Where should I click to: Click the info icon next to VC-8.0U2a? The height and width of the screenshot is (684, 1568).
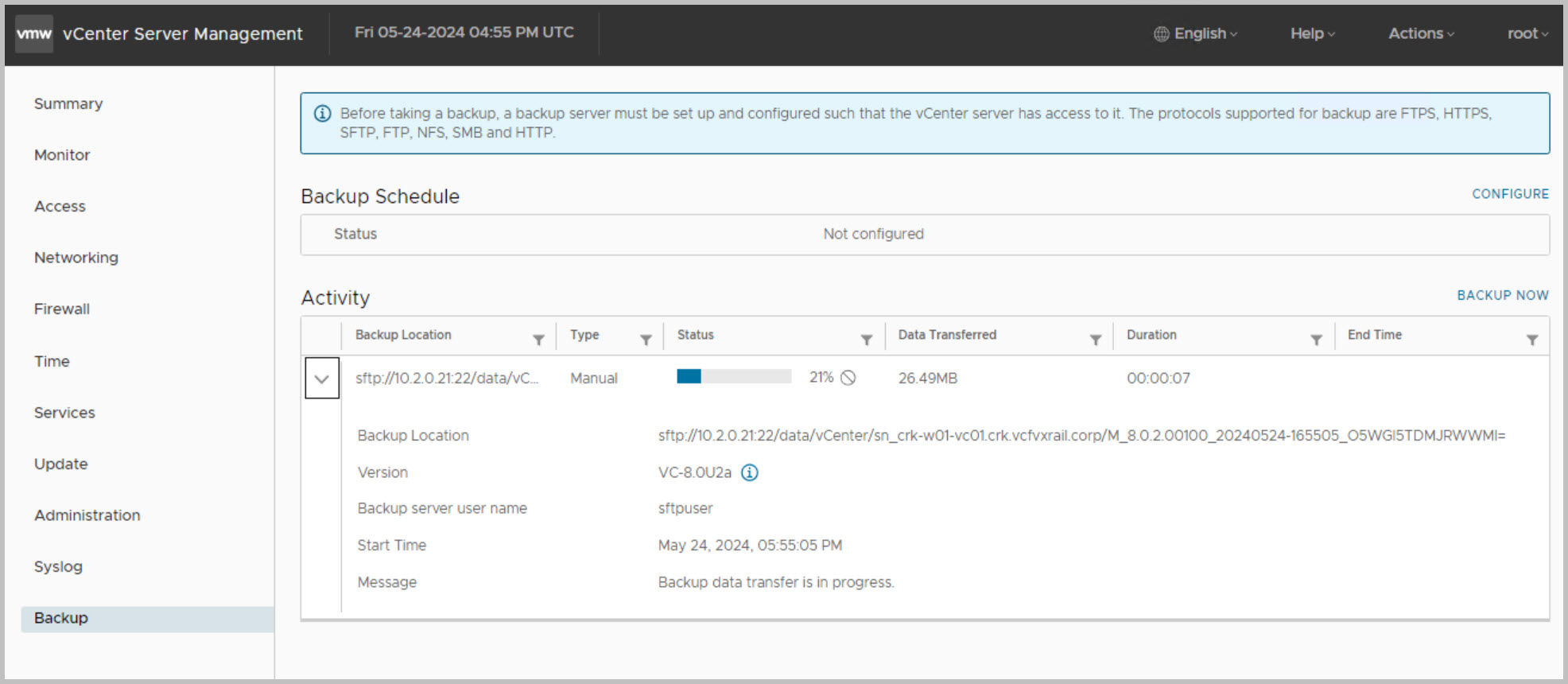pyautogui.click(x=749, y=472)
